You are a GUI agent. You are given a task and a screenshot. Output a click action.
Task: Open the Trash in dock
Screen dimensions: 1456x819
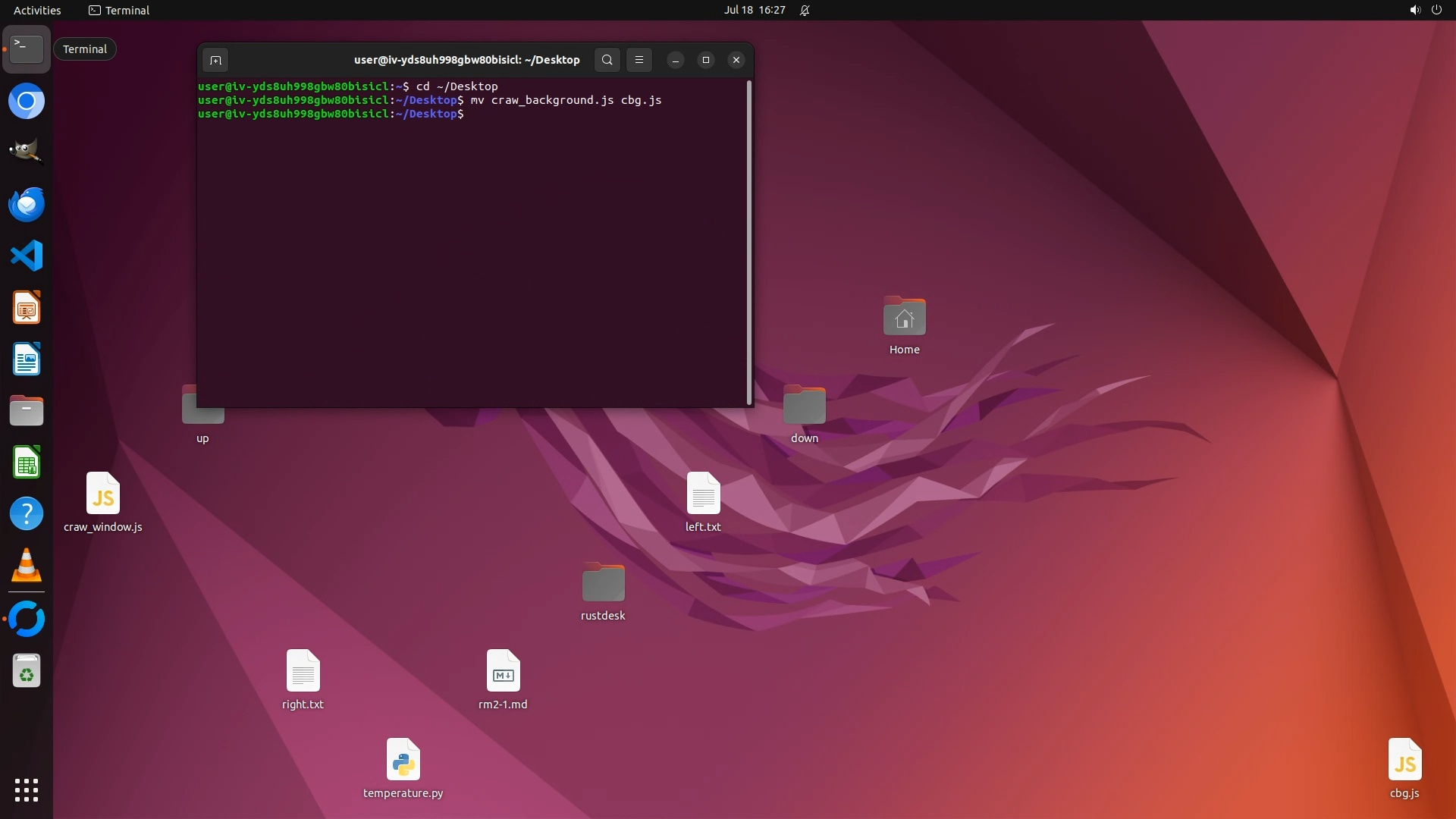tap(27, 671)
